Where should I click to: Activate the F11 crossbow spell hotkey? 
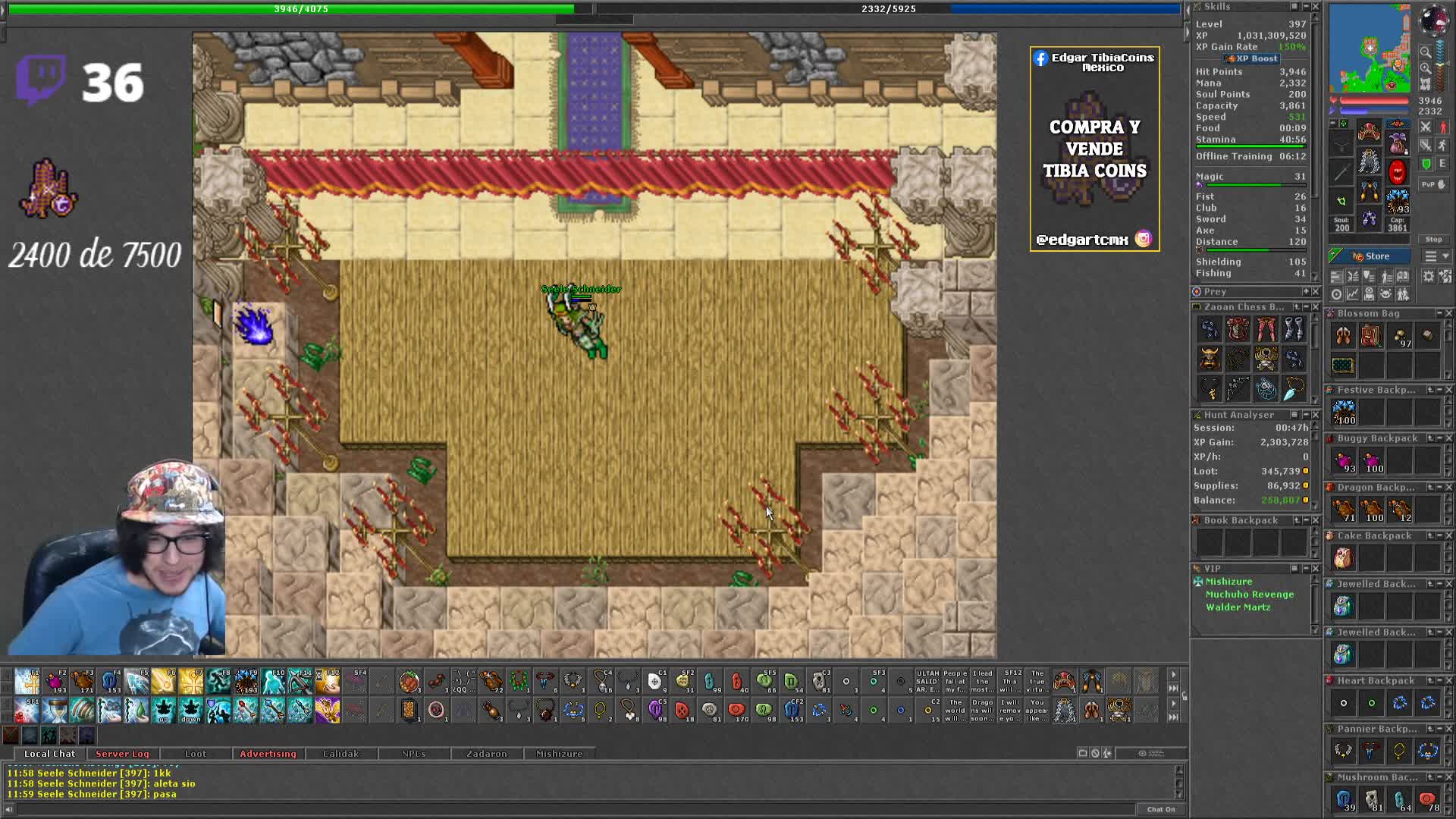click(300, 681)
